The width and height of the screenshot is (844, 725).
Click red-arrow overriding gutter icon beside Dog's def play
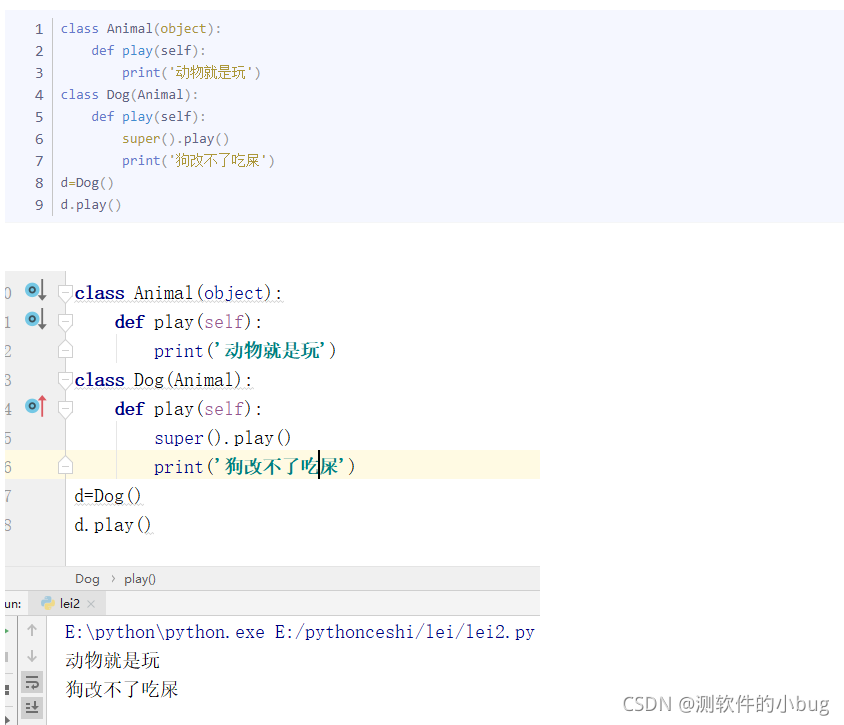coord(36,406)
